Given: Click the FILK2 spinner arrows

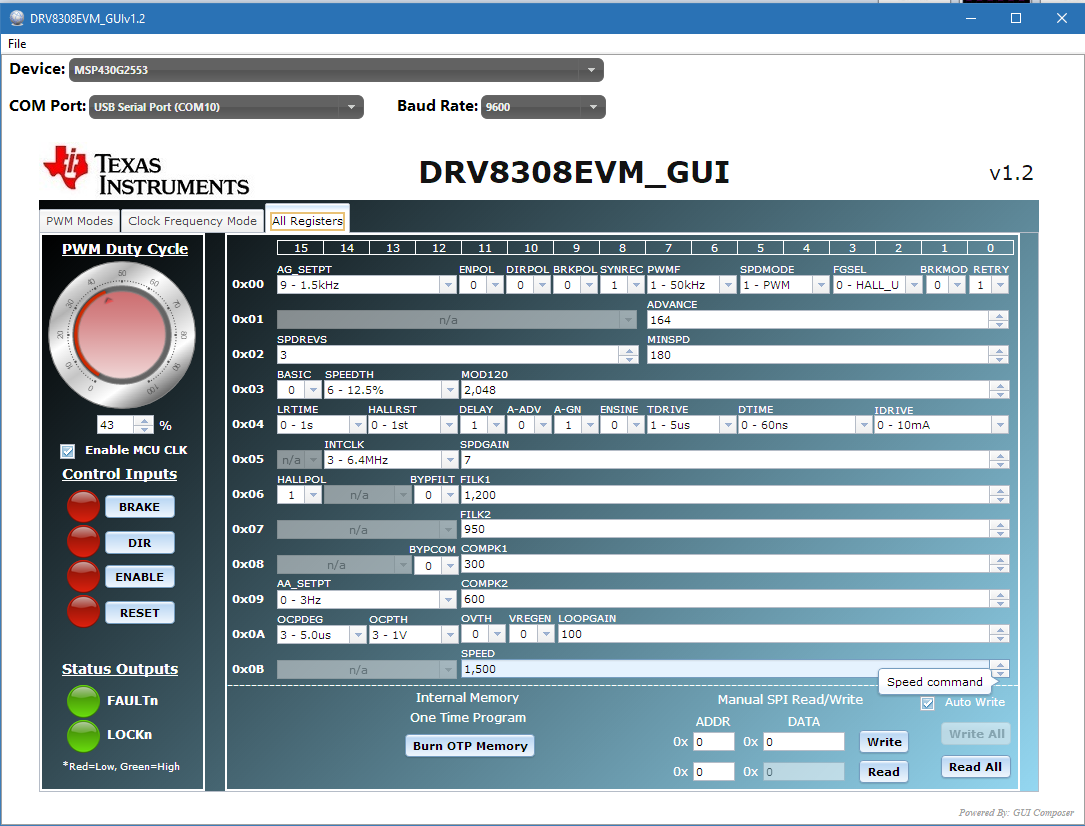Looking at the screenshot, I should [999, 529].
